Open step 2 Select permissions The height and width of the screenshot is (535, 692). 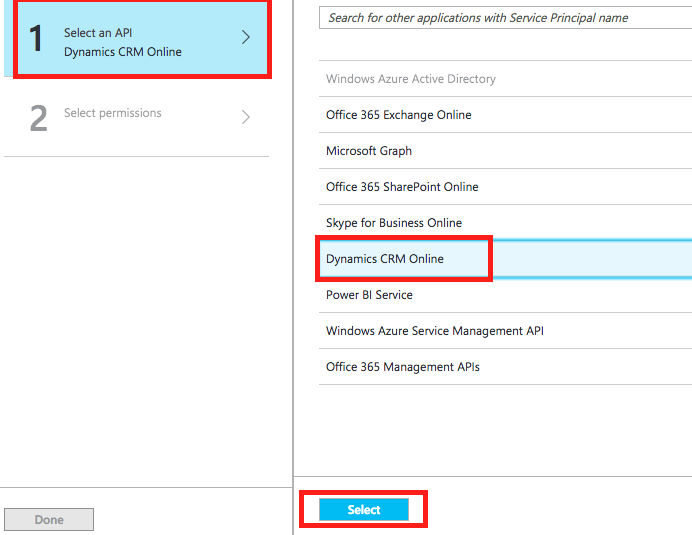pos(136,117)
